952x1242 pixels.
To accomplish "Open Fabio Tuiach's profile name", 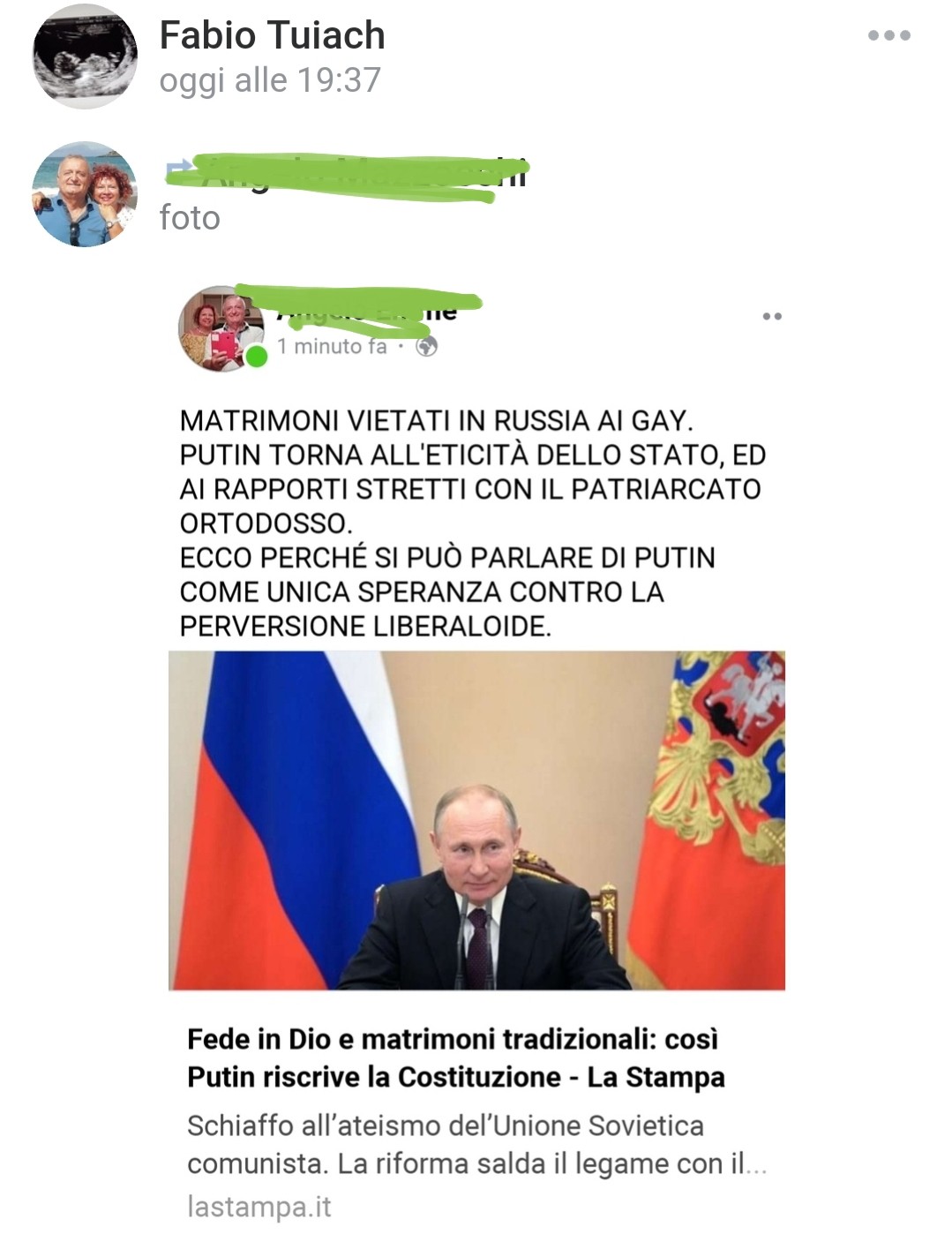I will [x=273, y=35].
